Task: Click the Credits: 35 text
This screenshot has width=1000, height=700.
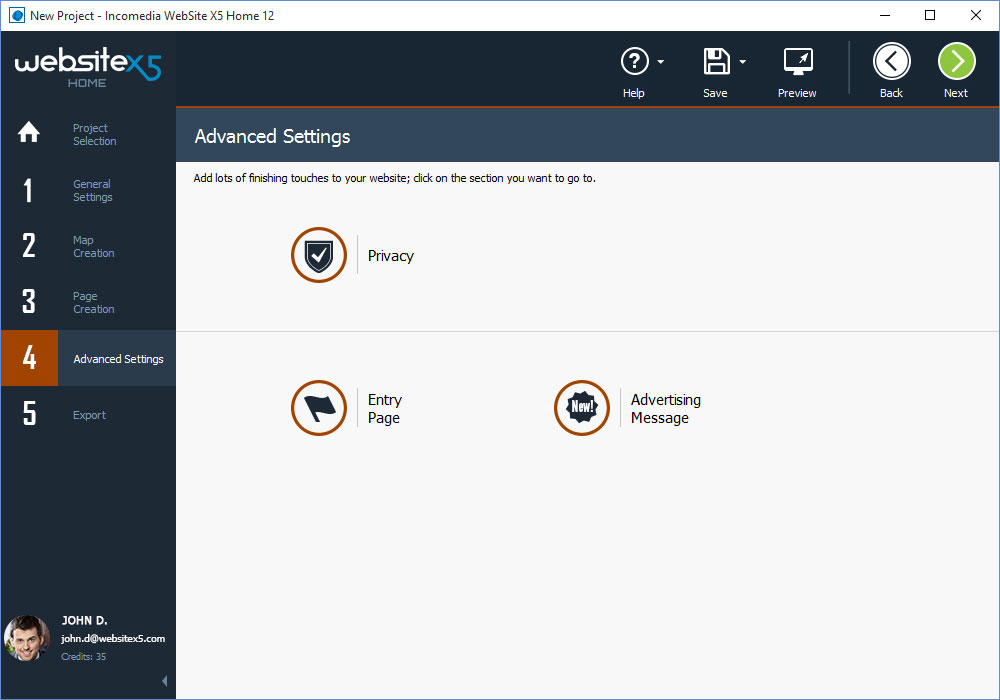Action: (x=84, y=657)
